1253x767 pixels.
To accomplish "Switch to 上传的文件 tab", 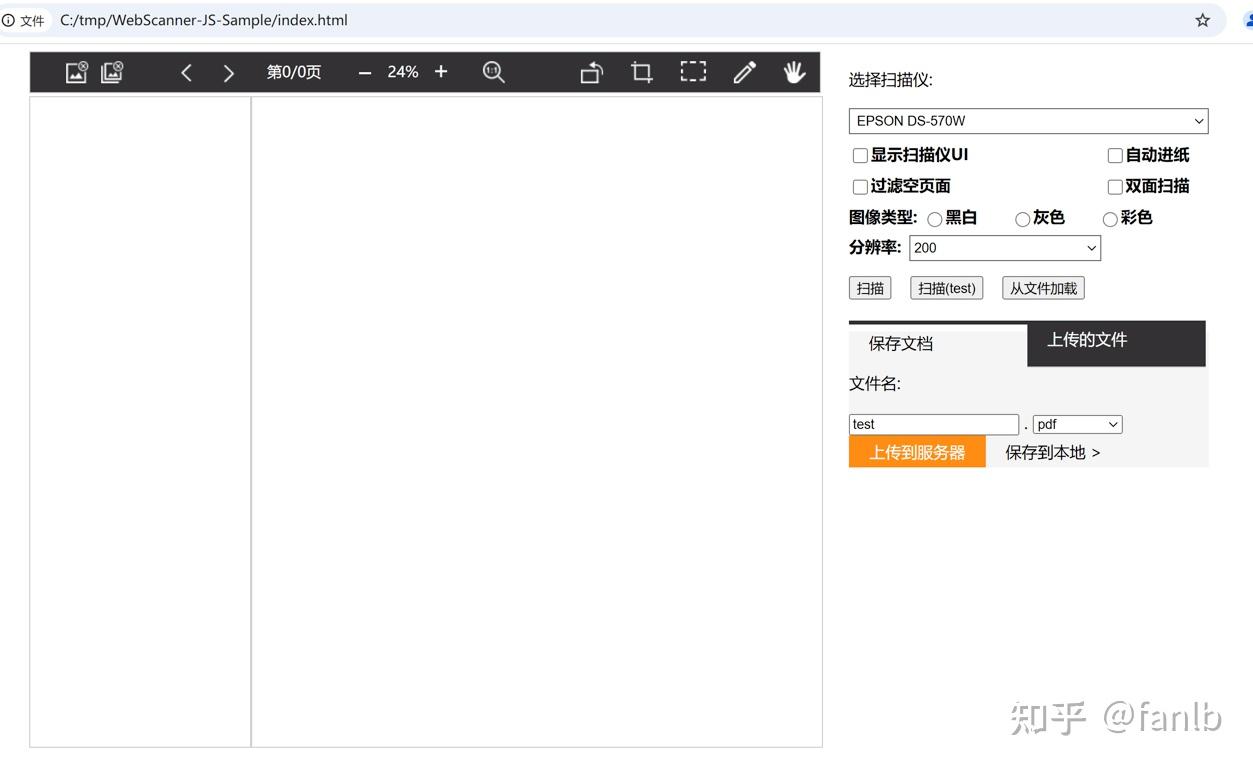I will pyautogui.click(x=1116, y=344).
